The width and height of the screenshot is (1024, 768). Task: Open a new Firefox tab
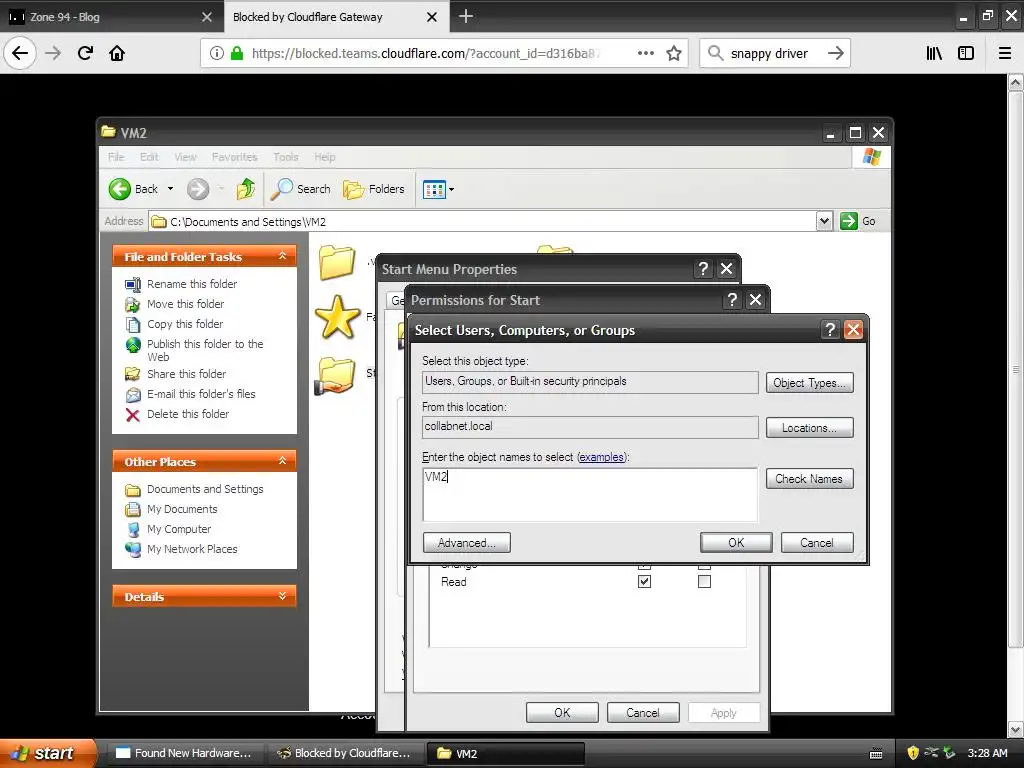point(466,16)
